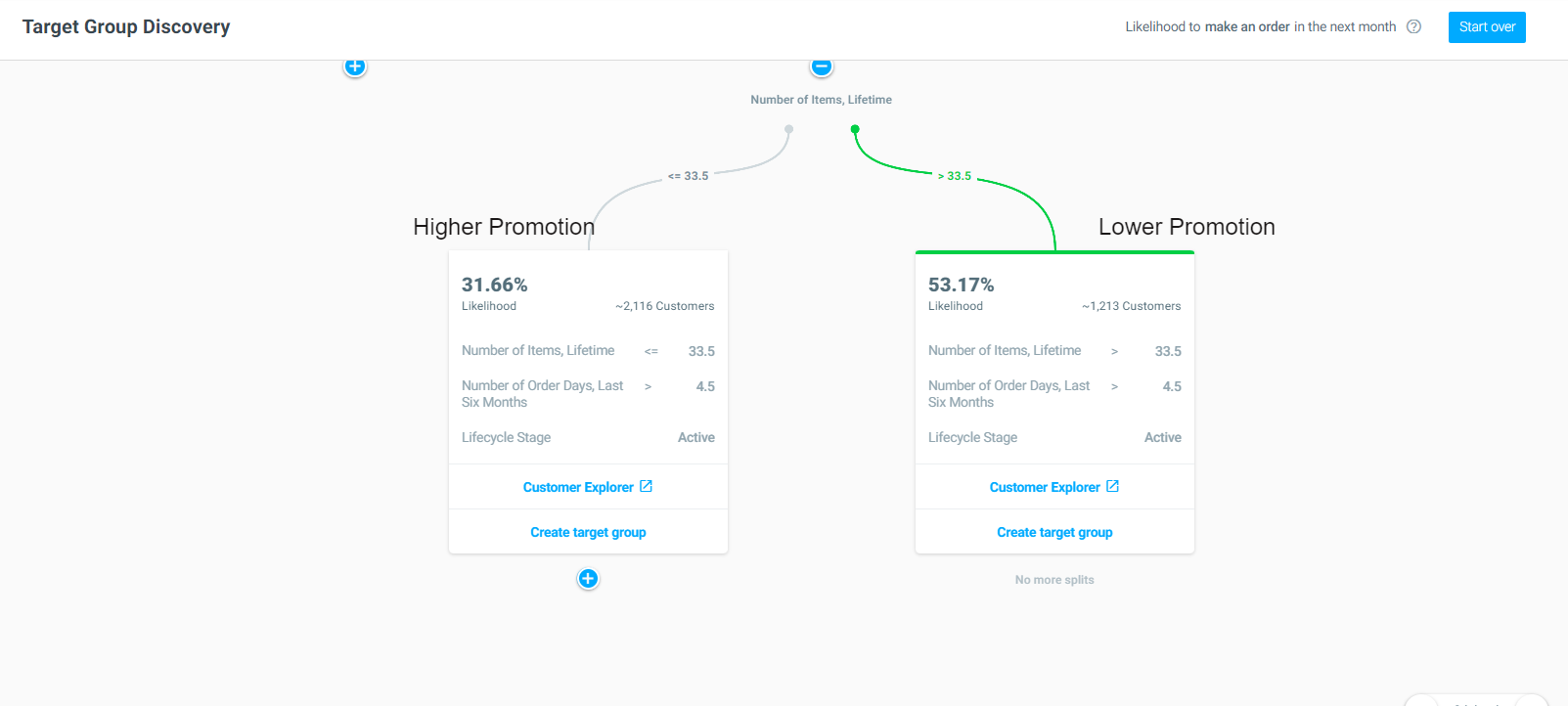Click the help question mark icon

click(x=1413, y=26)
